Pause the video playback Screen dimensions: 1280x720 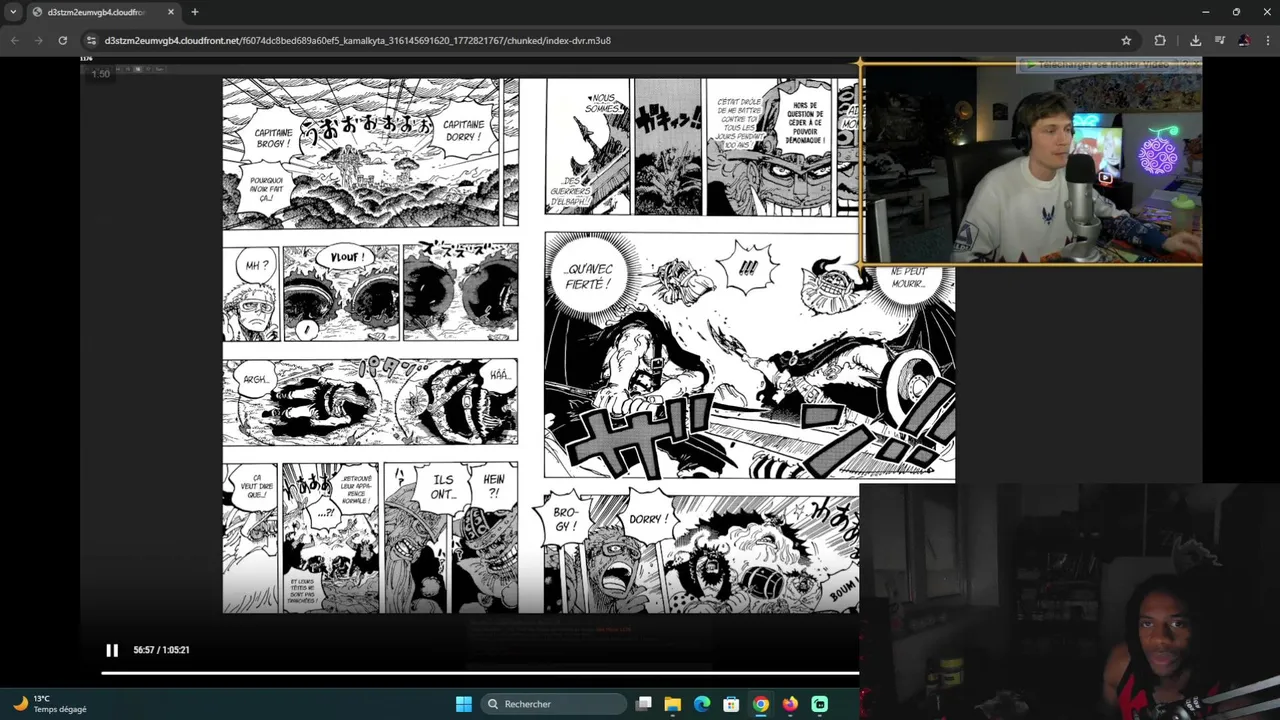pyautogui.click(x=112, y=650)
